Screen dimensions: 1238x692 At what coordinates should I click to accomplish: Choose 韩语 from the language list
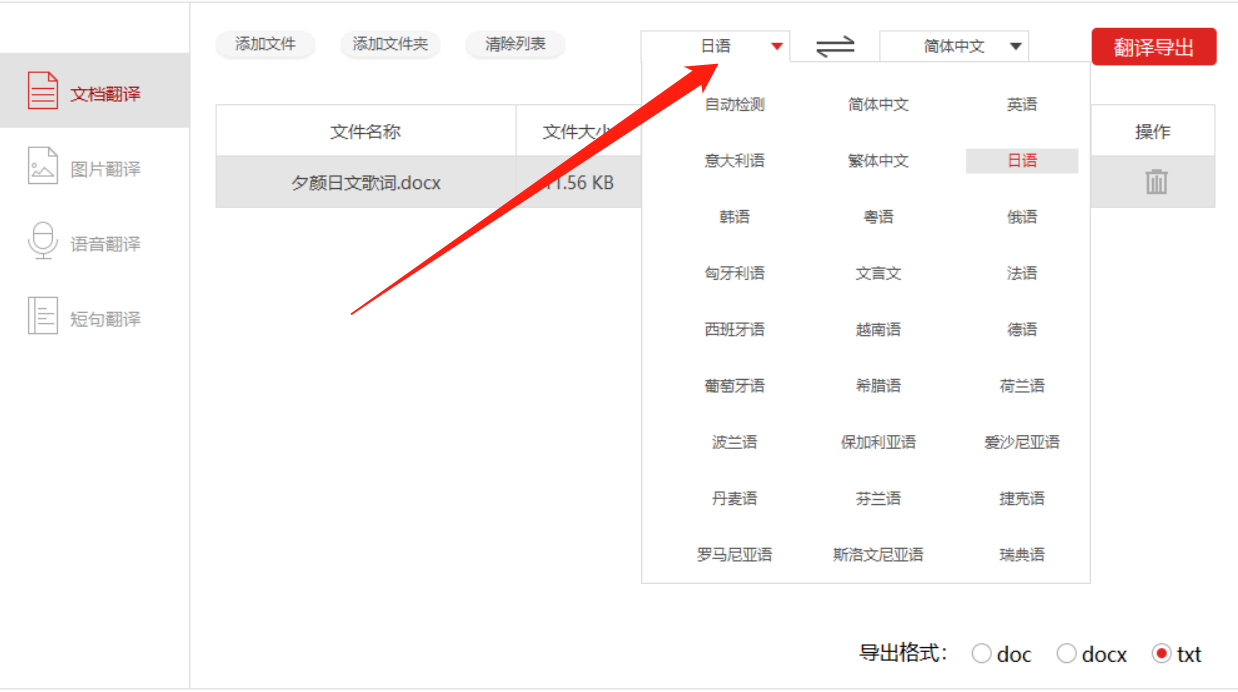[734, 216]
